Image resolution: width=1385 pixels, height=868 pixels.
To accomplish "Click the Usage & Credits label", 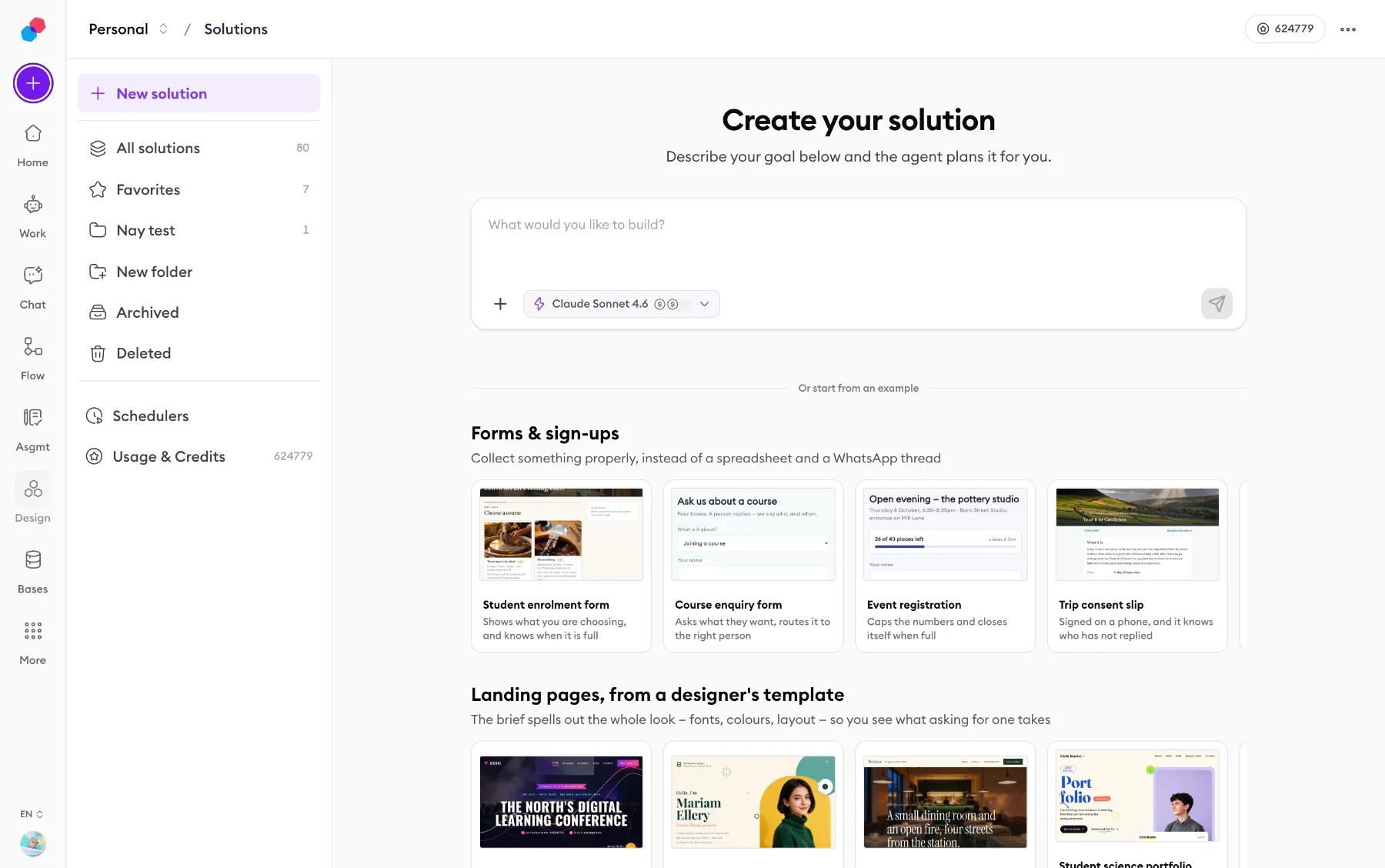I will click(169, 456).
